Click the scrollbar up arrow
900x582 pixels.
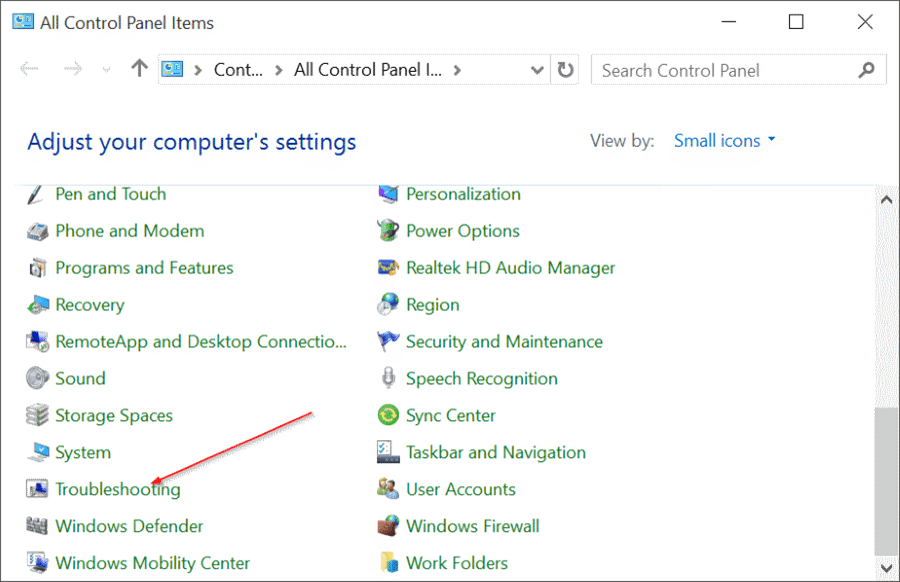(x=886, y=200)
